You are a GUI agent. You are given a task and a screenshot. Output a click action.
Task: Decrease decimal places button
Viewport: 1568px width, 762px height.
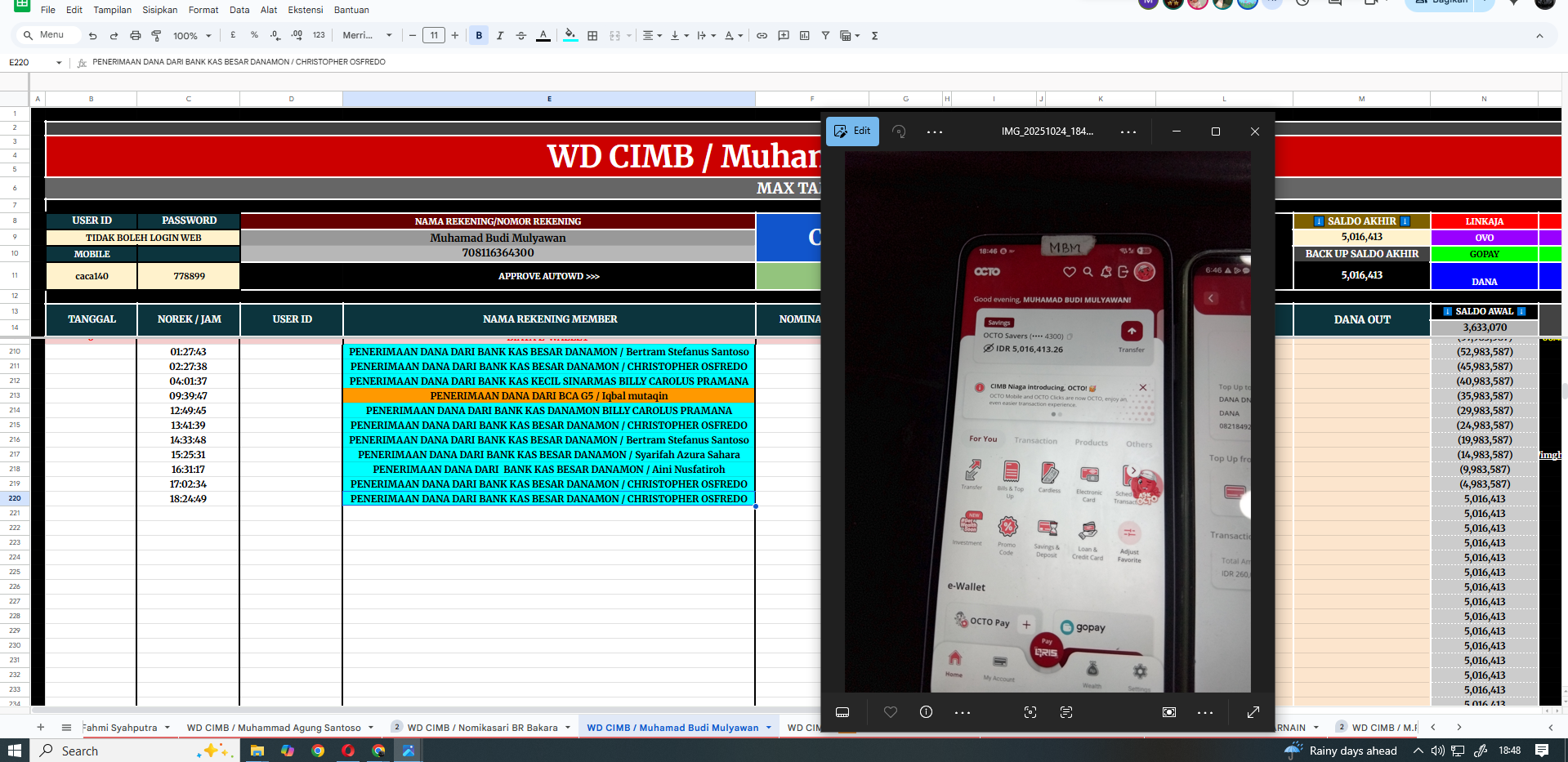(x=275, y=35)
